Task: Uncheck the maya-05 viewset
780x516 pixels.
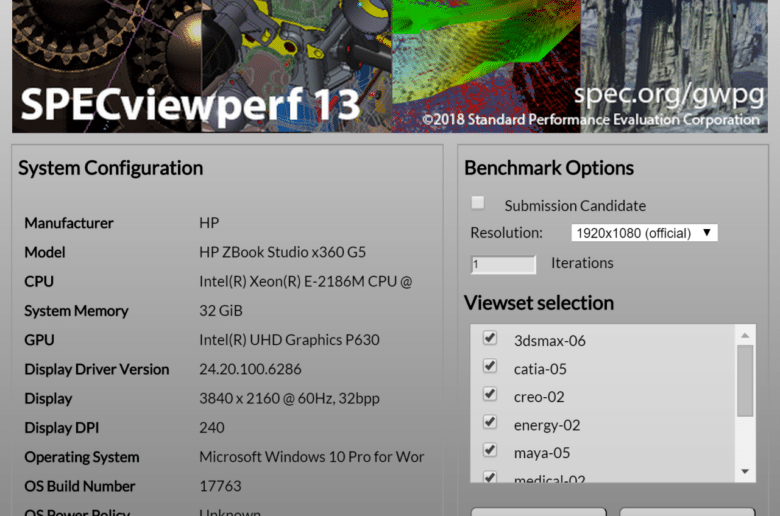Action: click(x=490, y=450)
